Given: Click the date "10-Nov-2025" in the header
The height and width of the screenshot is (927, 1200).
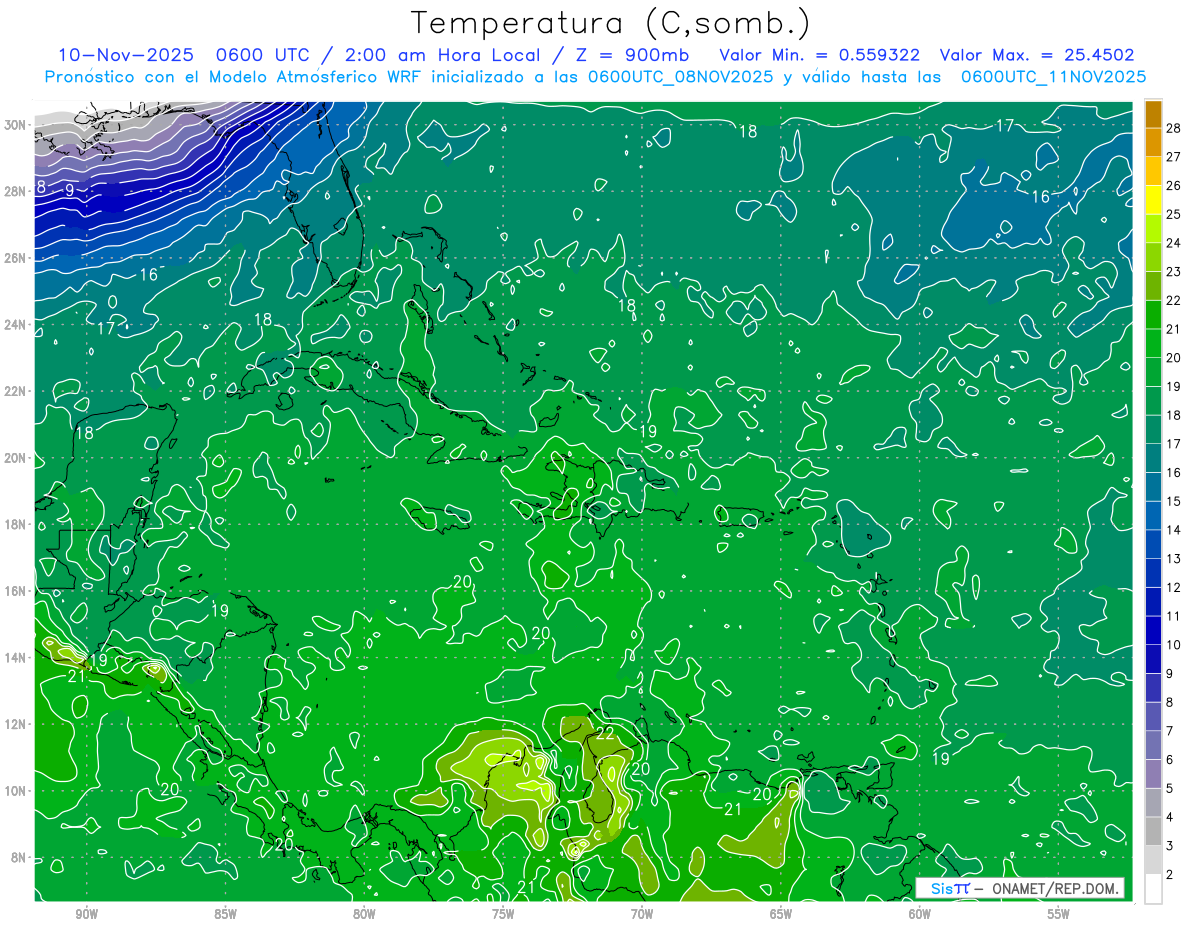Looking at the screenshot, I should [x=125, y=55].
